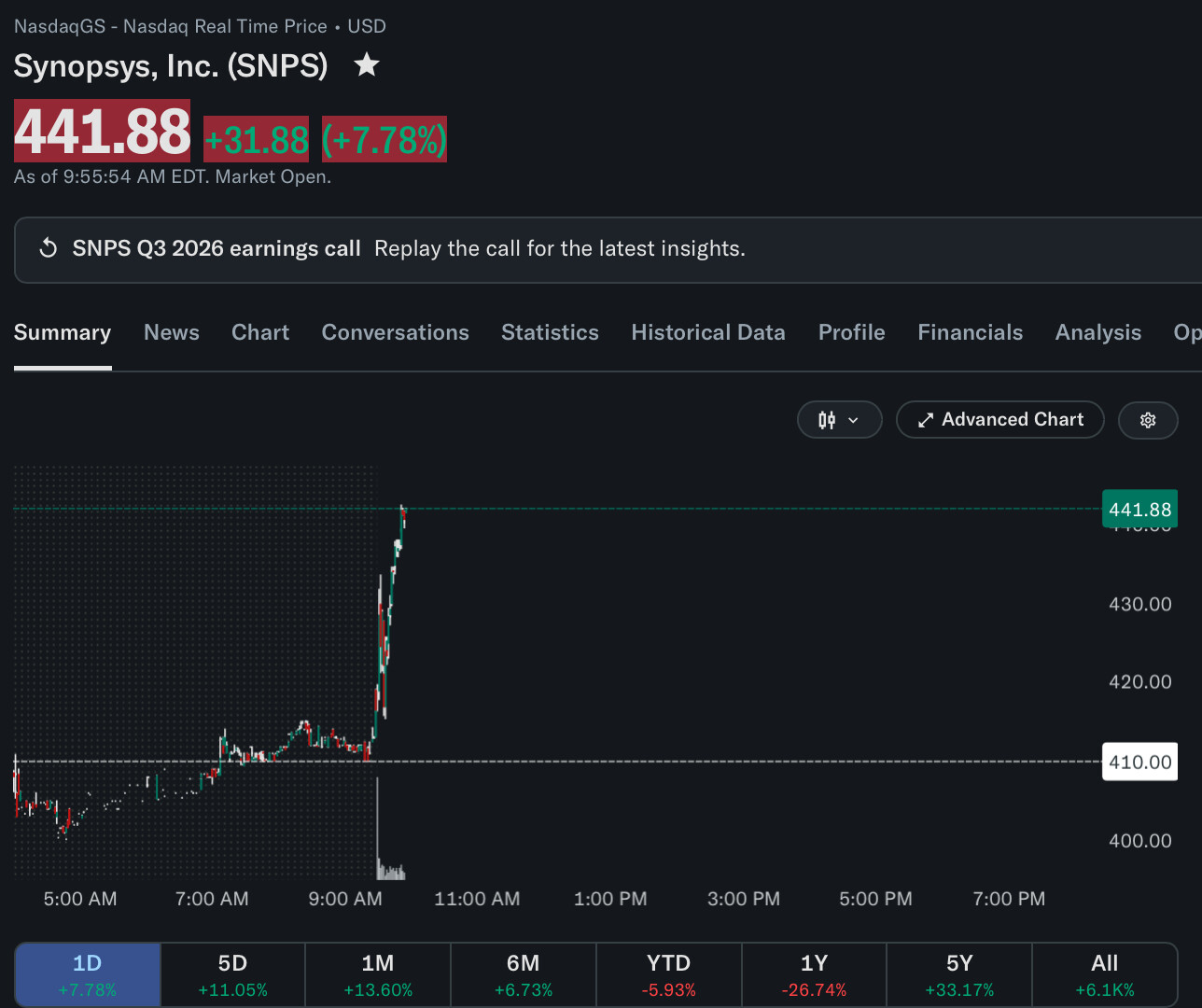1202x1008 pixels.
Task: Switch to the News tab
Action: (172, 332)
